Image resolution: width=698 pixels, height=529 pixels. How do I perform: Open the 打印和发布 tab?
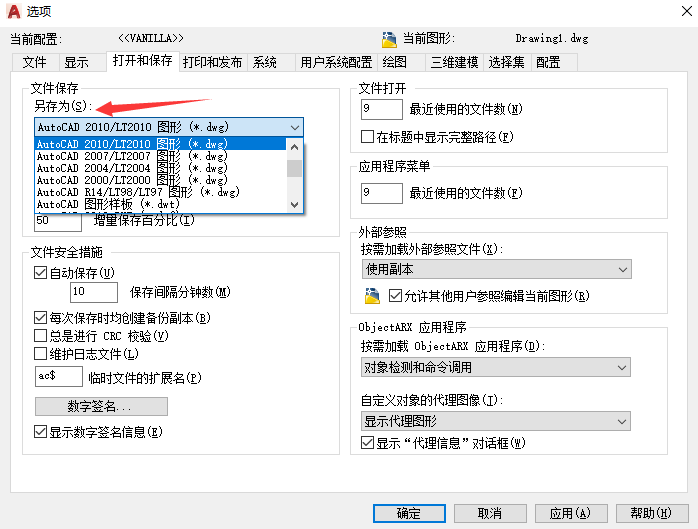pyautogui.click(x=212, y=62)
